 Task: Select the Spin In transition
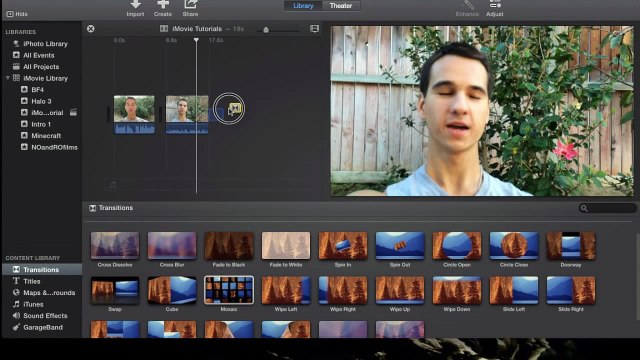click(343, 246)
